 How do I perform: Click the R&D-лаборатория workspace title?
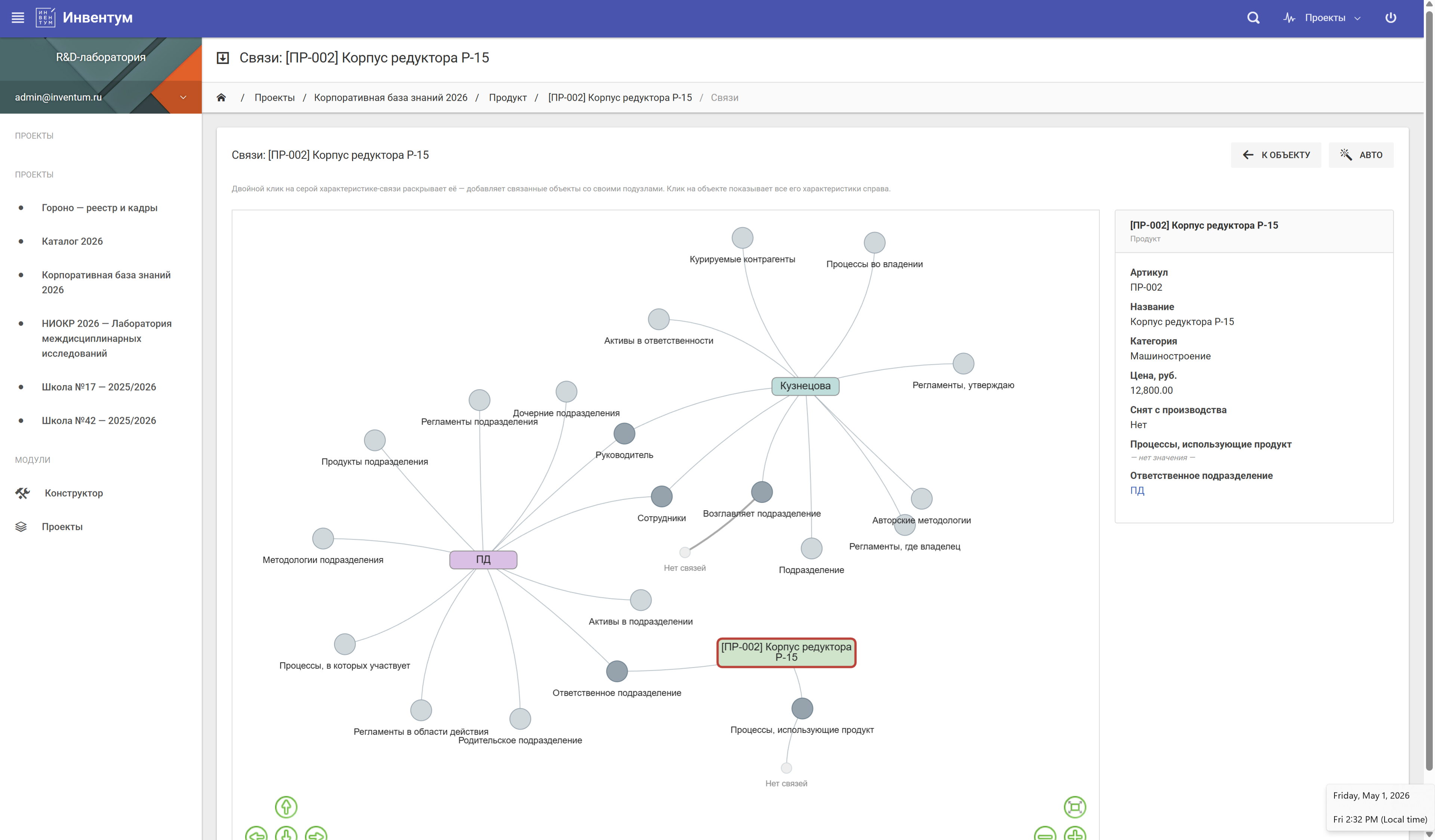click(101, 57)
